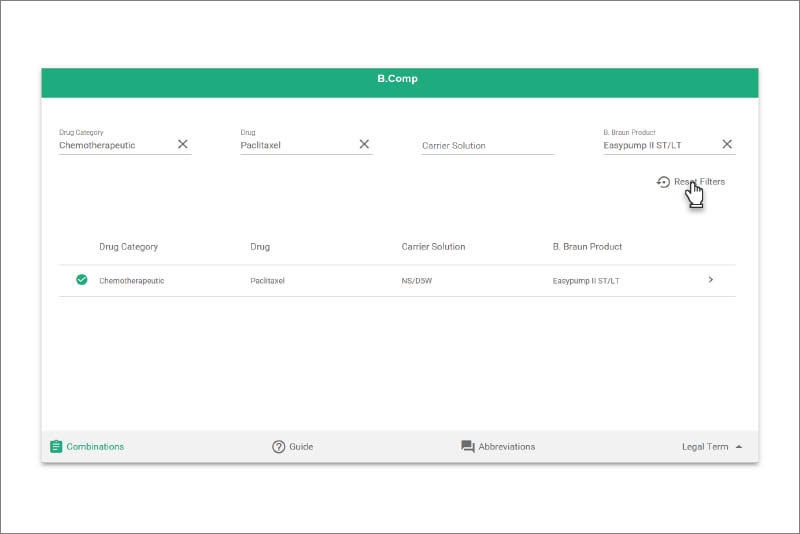Click the Reset Filters button
This screenshot has width=800, height=534.
pyautogui.click(x=699, y=182)
